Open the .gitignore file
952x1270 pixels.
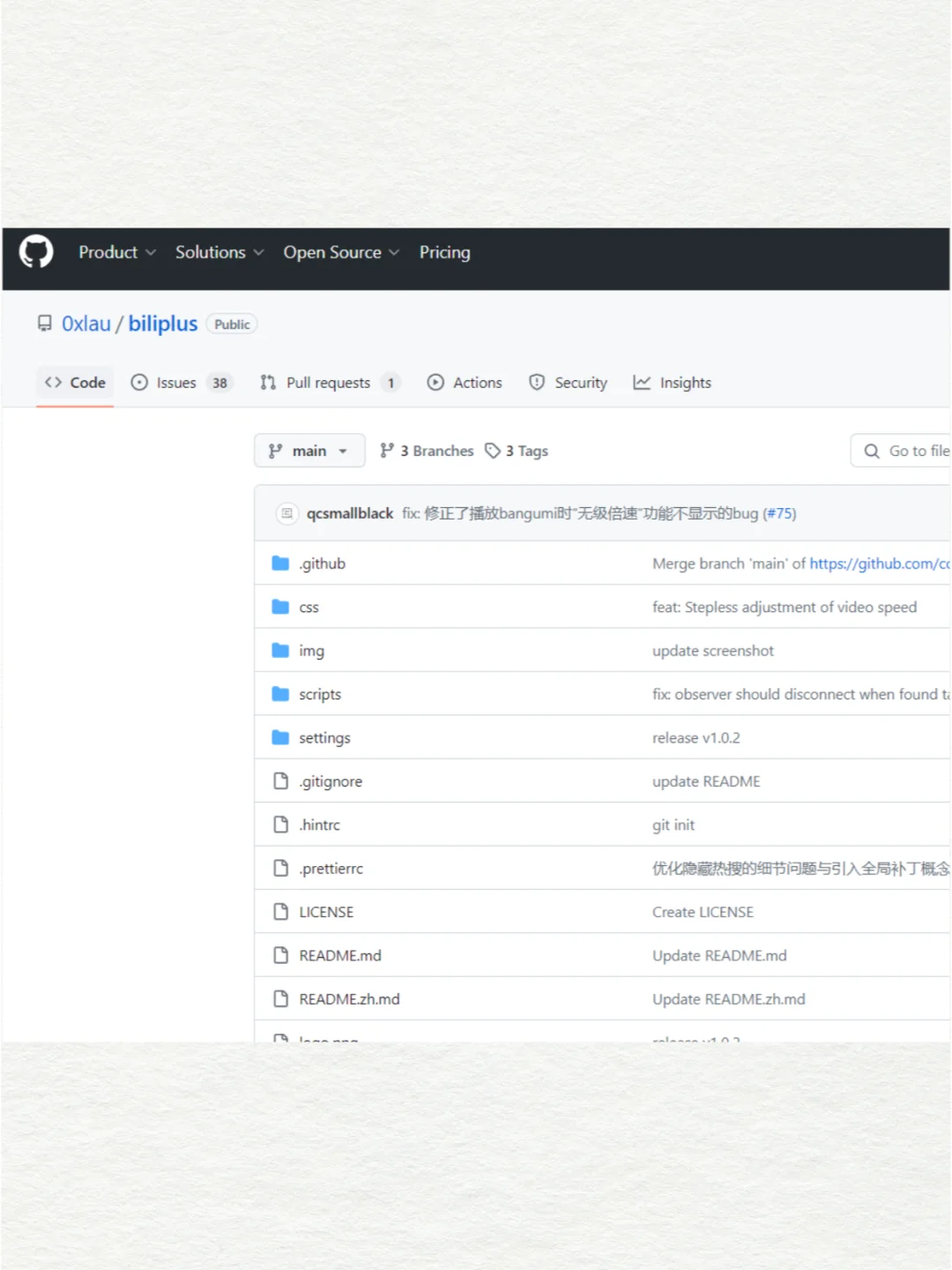click(x=331, y=781)
